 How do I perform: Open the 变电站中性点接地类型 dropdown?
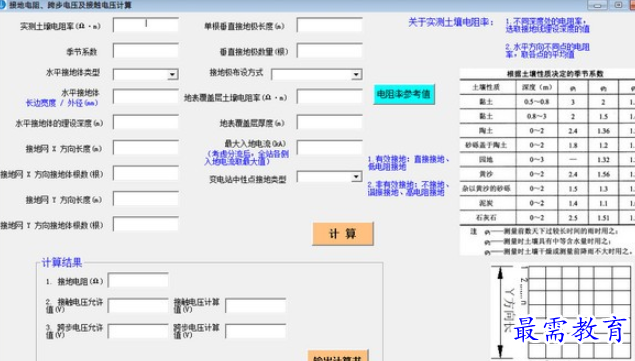356,177
